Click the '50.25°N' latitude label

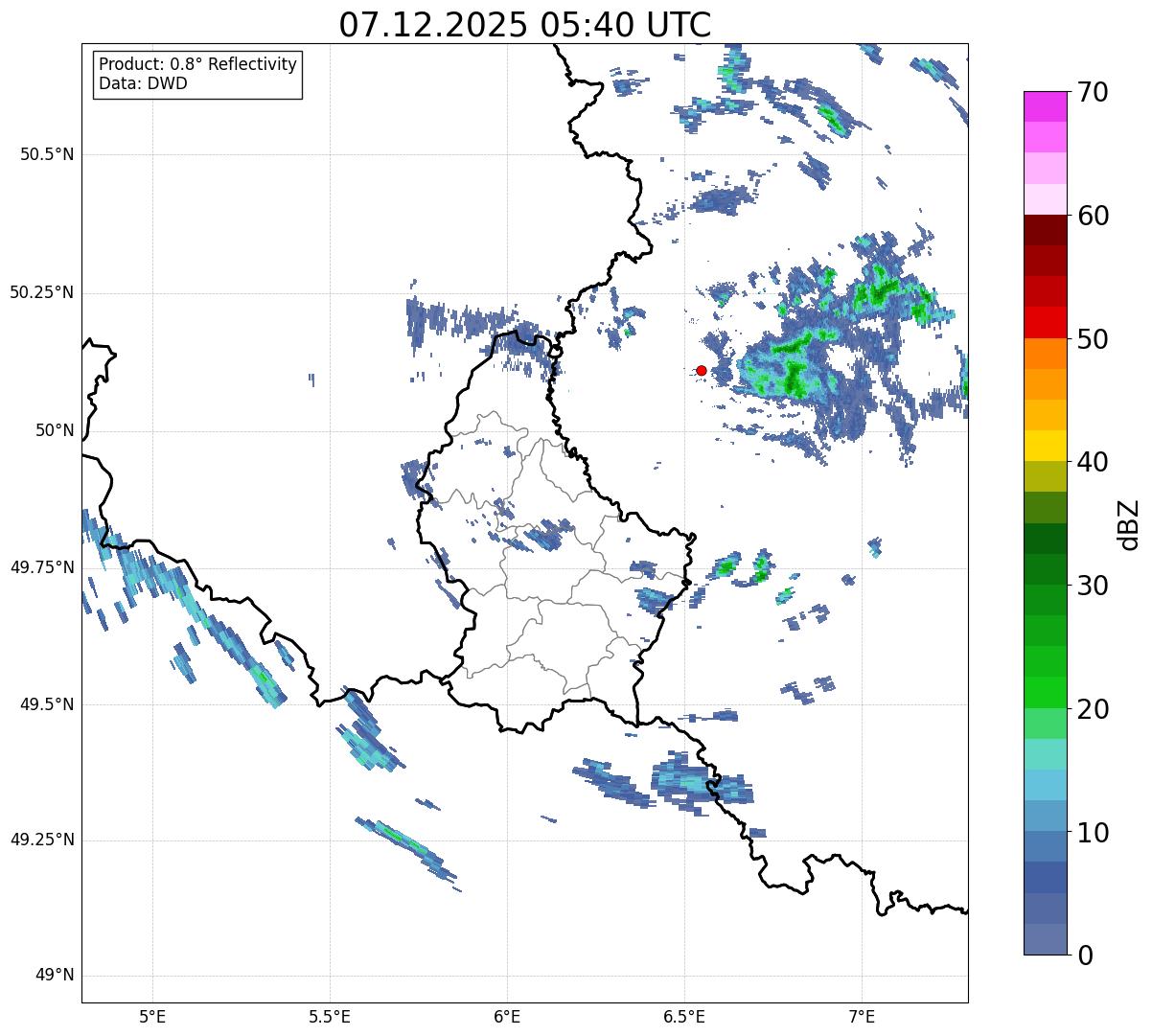tap(42, 292)
